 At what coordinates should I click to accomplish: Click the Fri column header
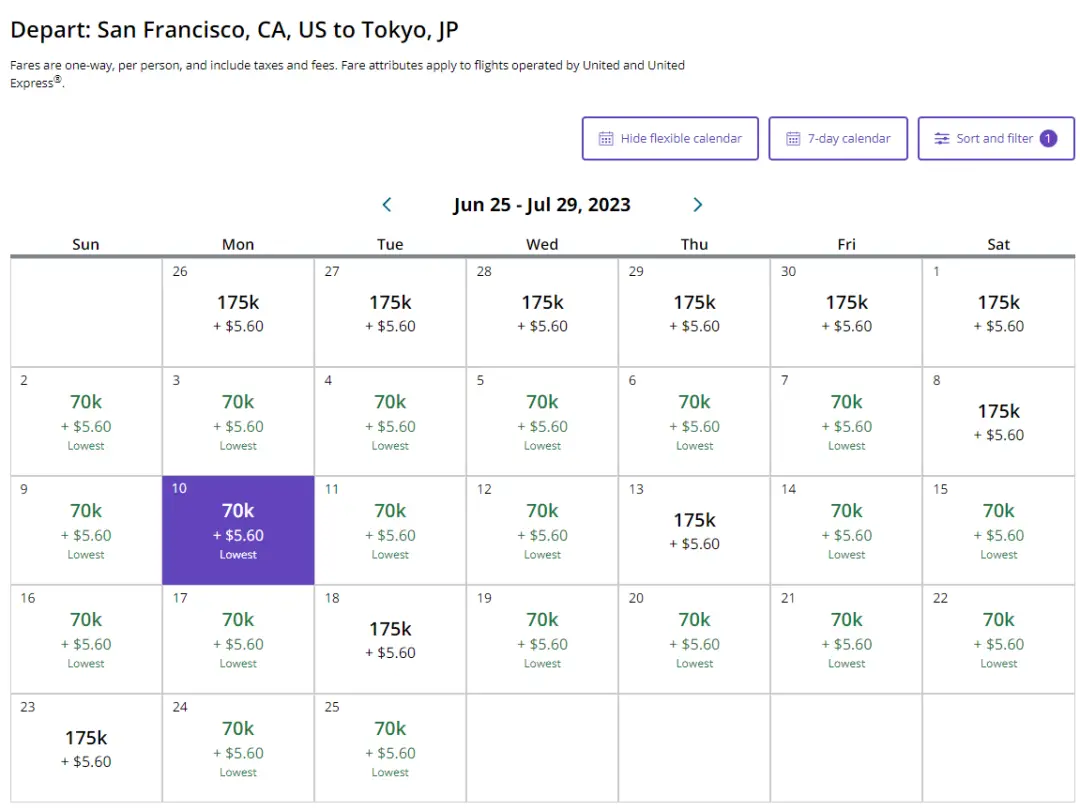click(x=847, y=244)
